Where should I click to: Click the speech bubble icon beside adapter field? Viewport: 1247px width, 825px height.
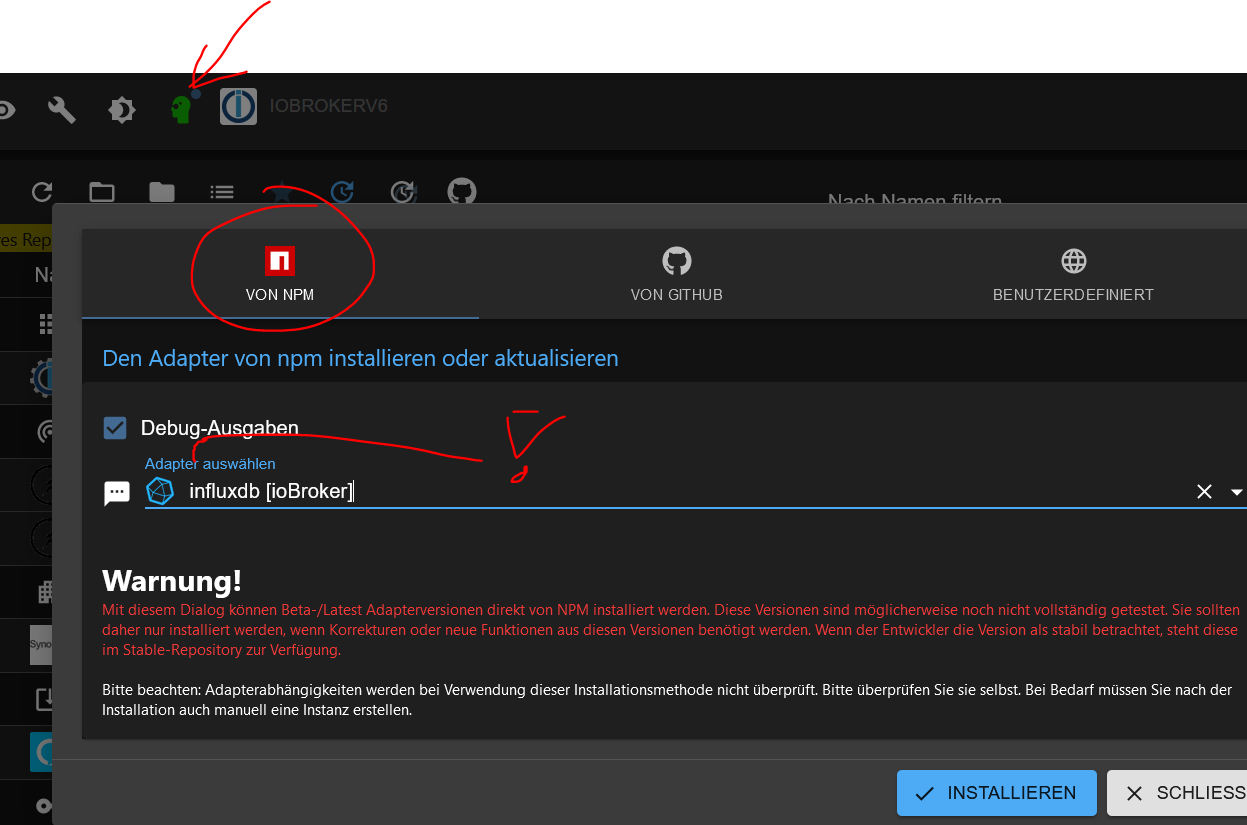[117, 493]
